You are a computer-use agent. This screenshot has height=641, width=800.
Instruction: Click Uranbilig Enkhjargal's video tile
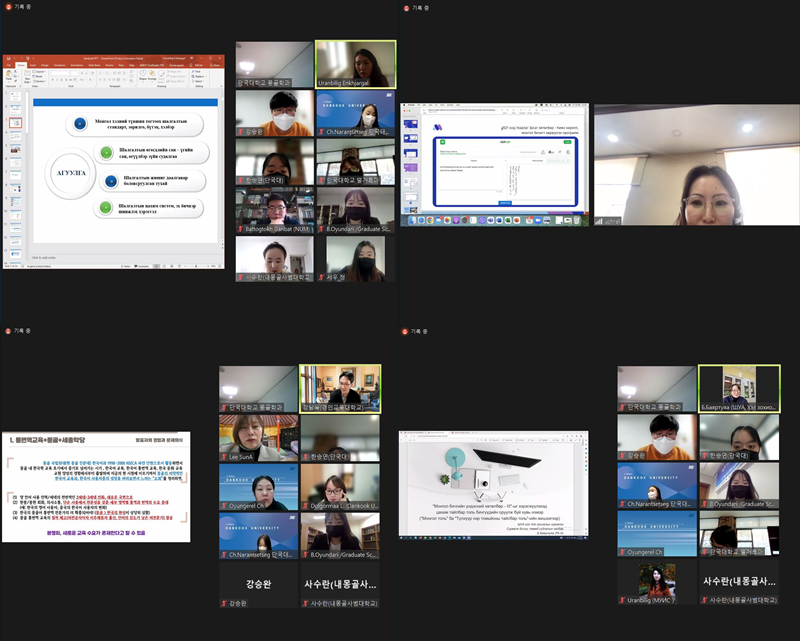(356, 64)
